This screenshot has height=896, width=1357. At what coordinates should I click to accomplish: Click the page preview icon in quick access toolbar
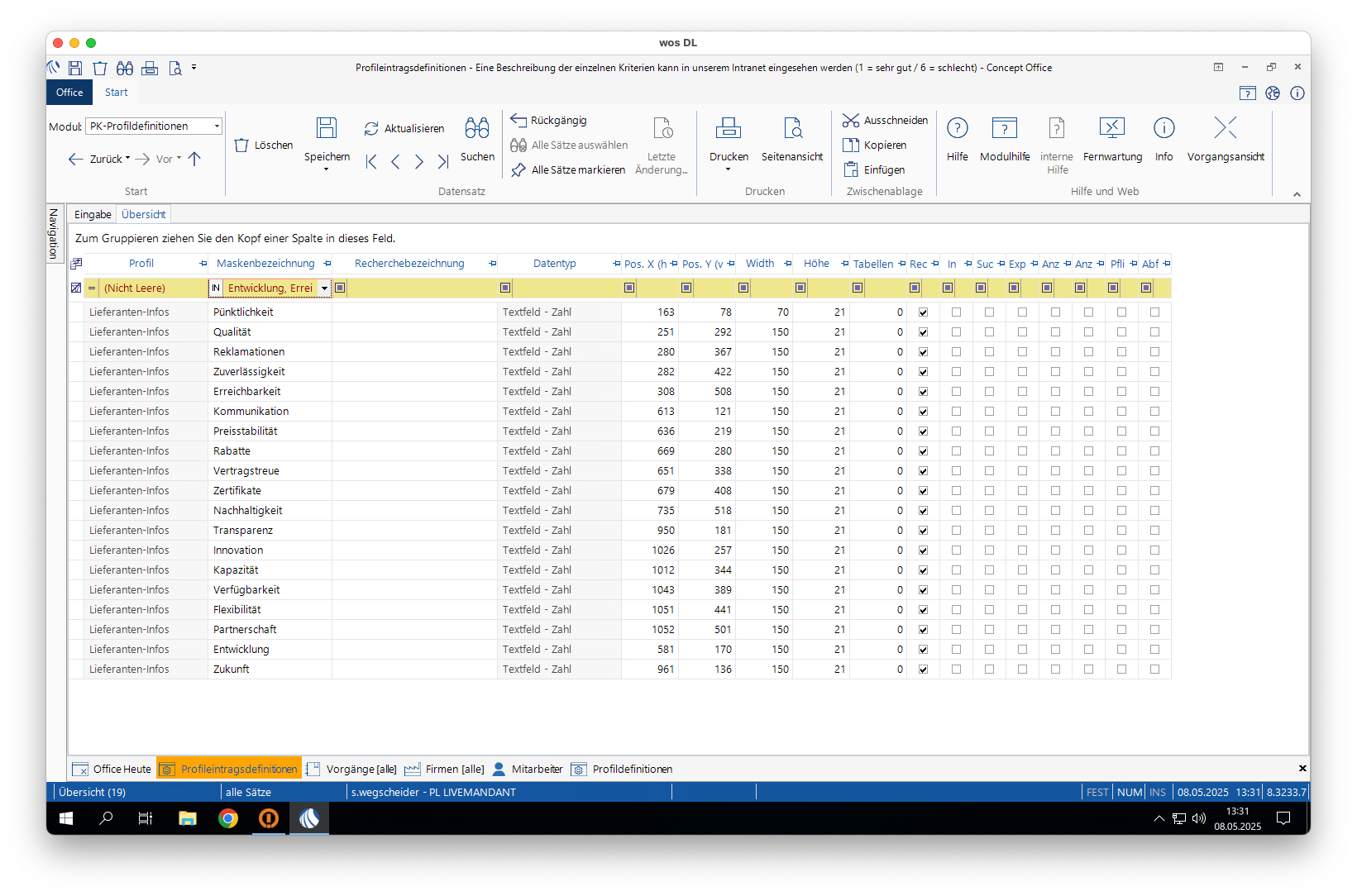(x=174, y=68)
